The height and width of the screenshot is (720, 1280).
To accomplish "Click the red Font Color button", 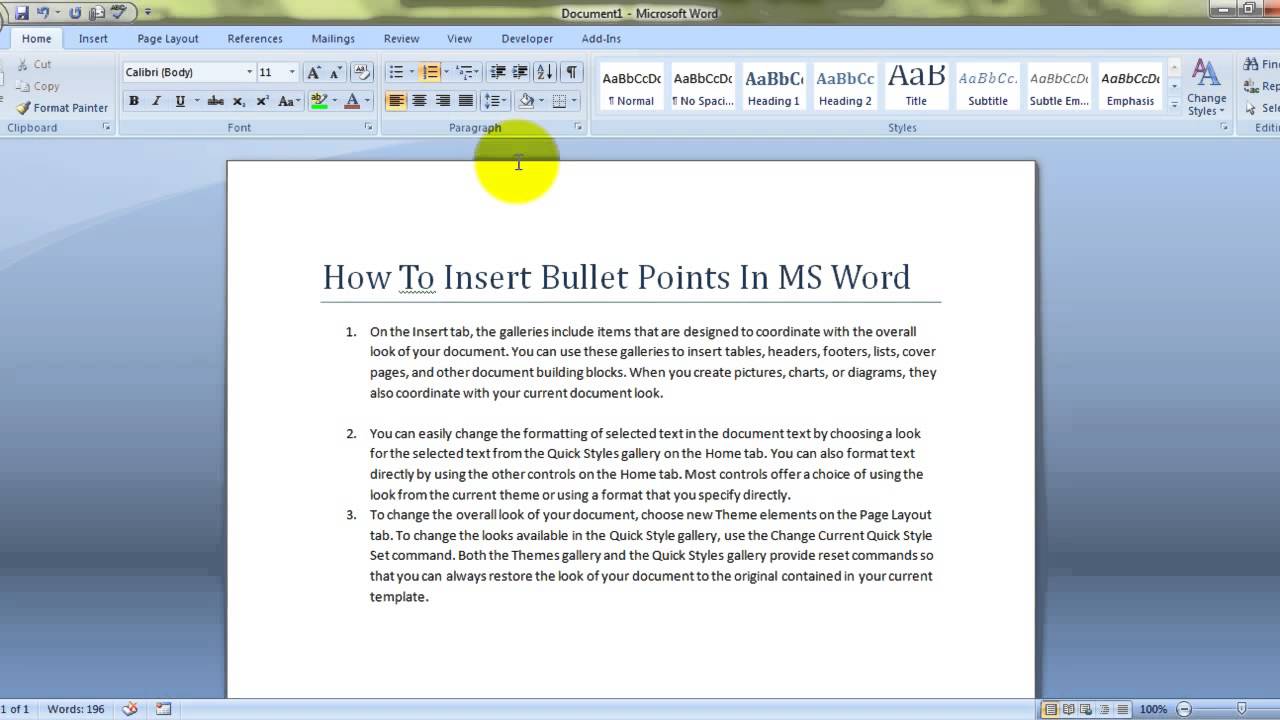I will point(351,101).
